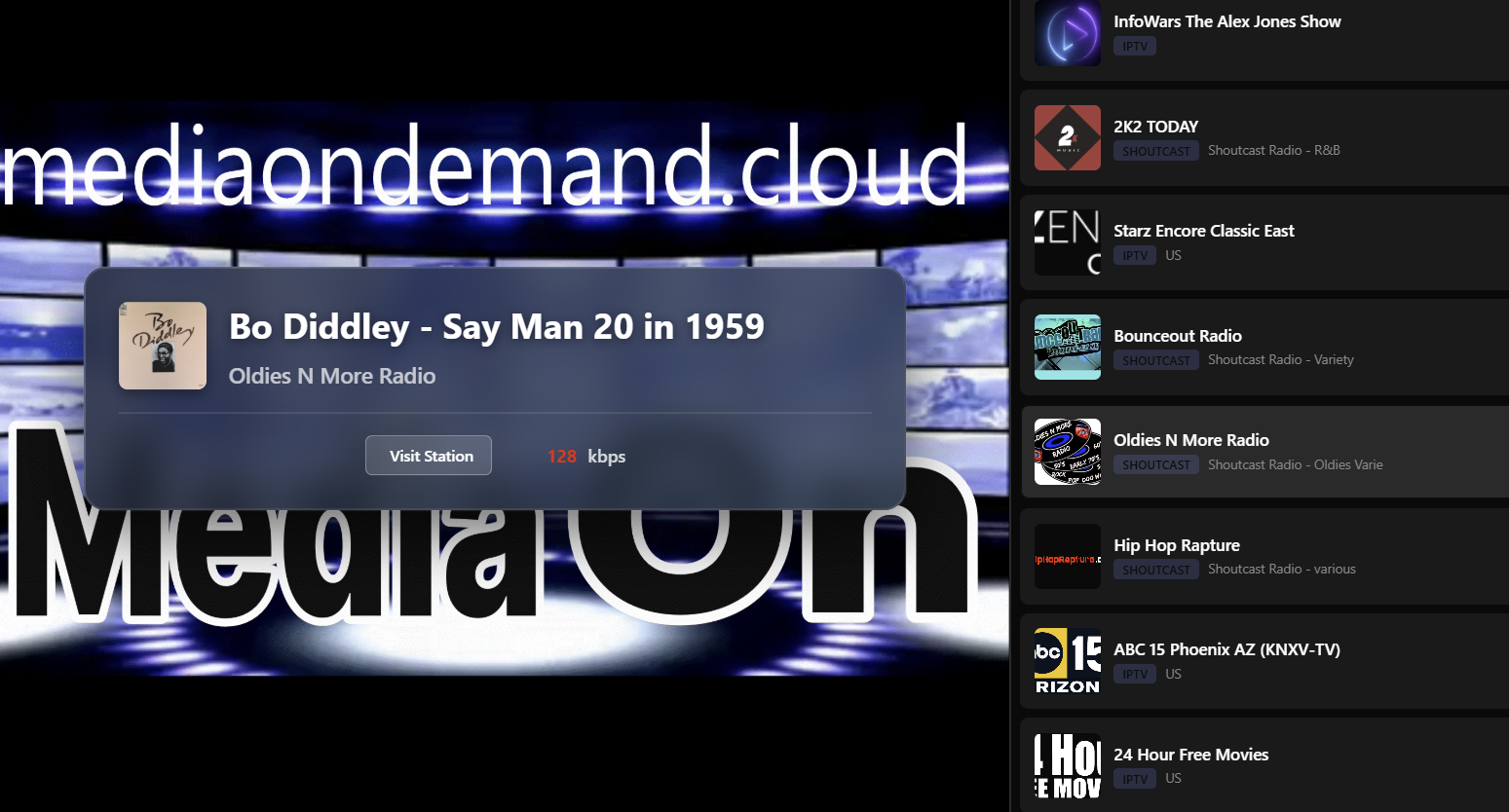Select the 2K2 TODAY station title
Screen dimensions: 1509x812
[x=1155, y=127]
